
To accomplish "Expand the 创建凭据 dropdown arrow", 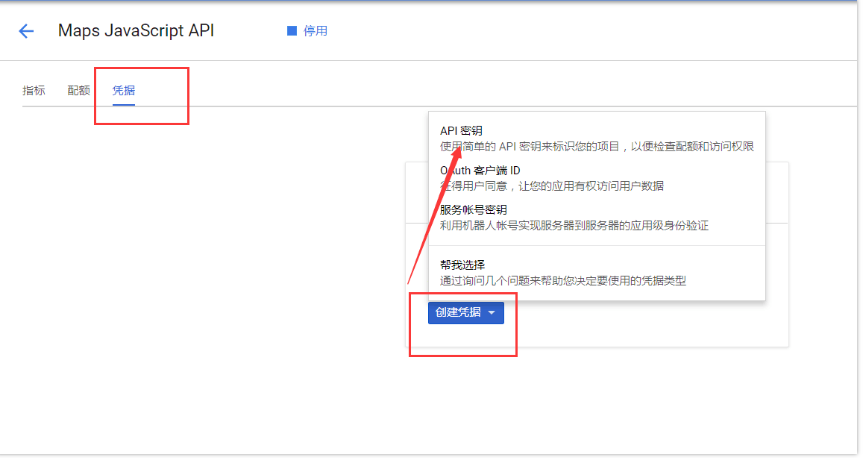I will click(491, 313).
